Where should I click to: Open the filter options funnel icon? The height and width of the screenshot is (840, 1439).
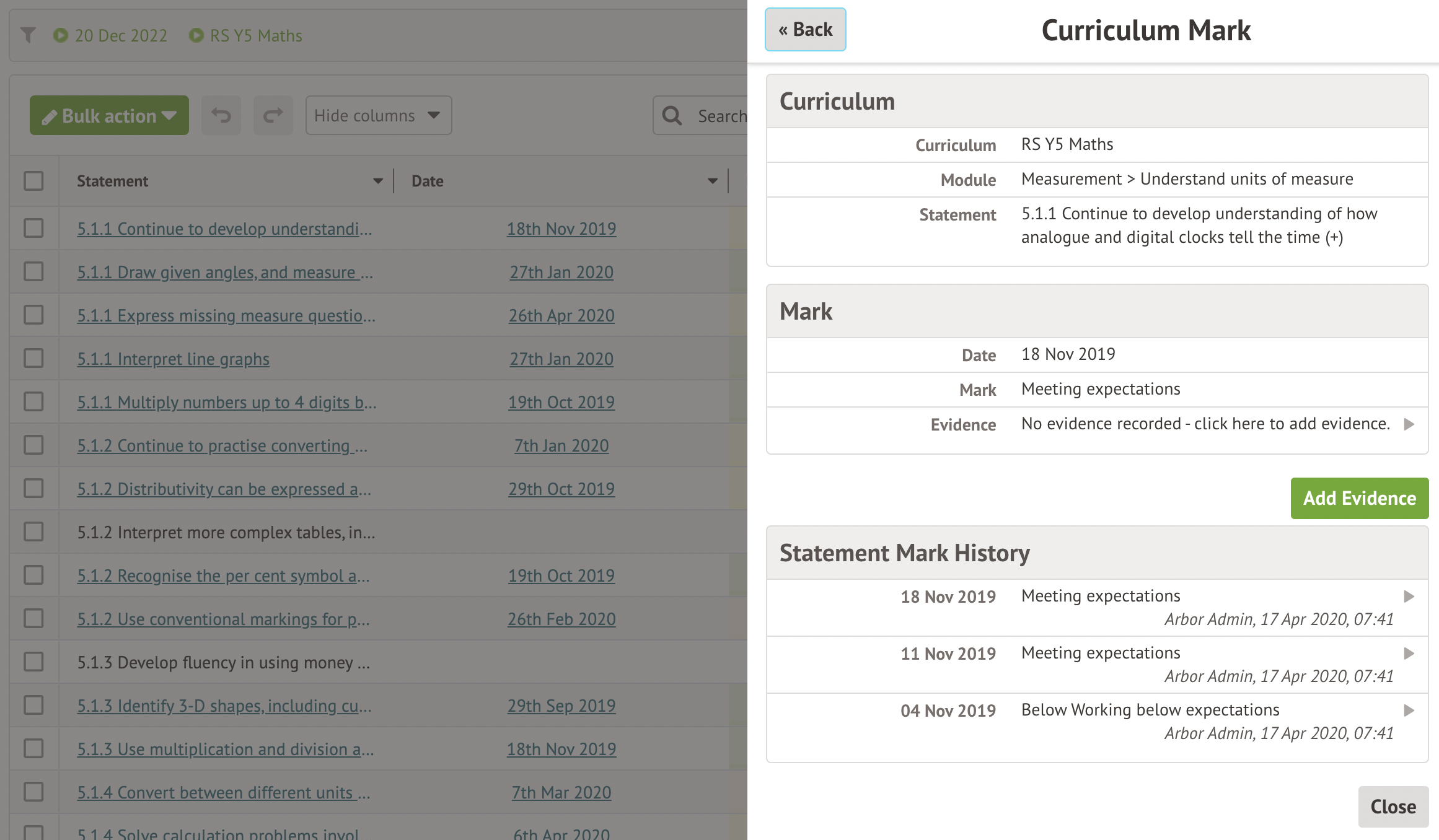(x=29, y=35)
